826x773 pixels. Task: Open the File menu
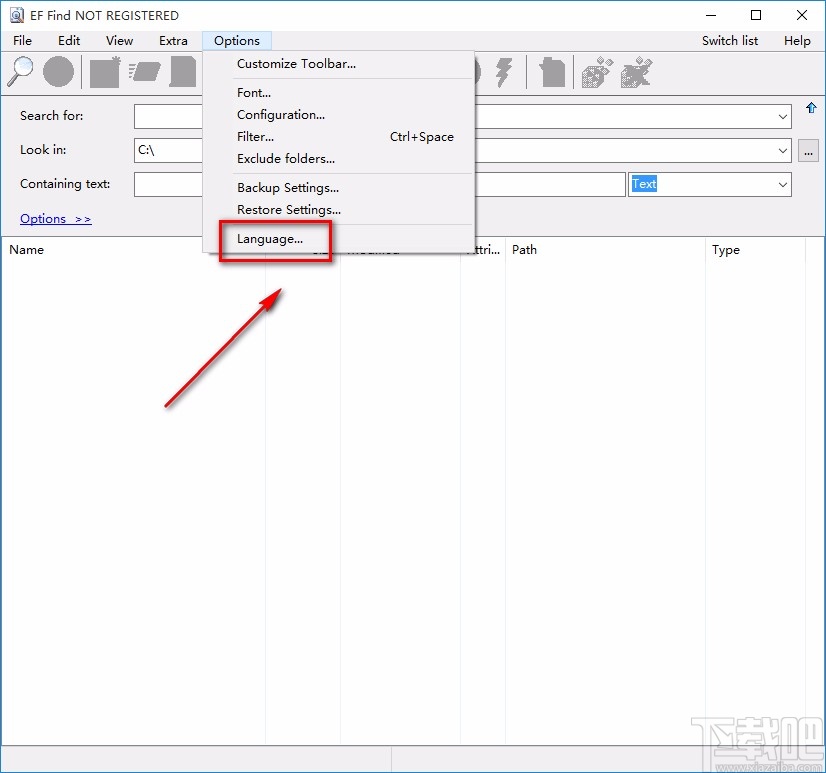click(x=22, y=41)
